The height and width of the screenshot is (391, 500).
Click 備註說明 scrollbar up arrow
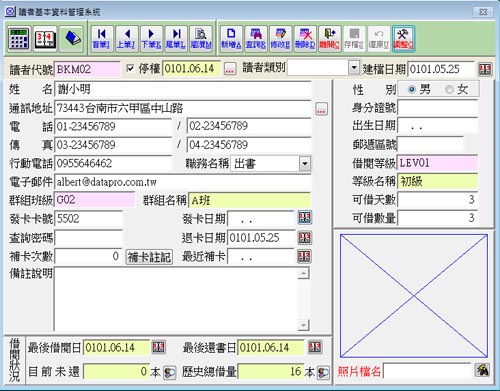(x=303, y=274)
